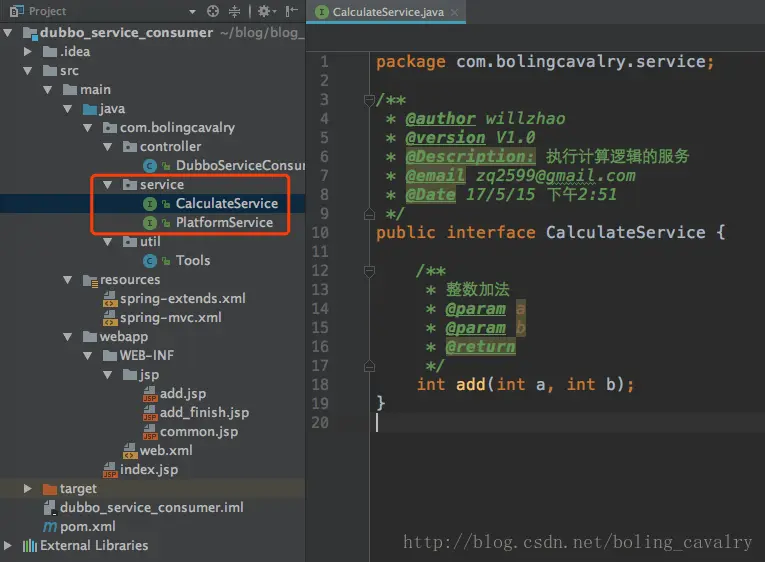Image resolution: width=765 pixels, height=562 pixels.
Task: Close the CalculateService.java tab
Action: click(x=454, y=12)
